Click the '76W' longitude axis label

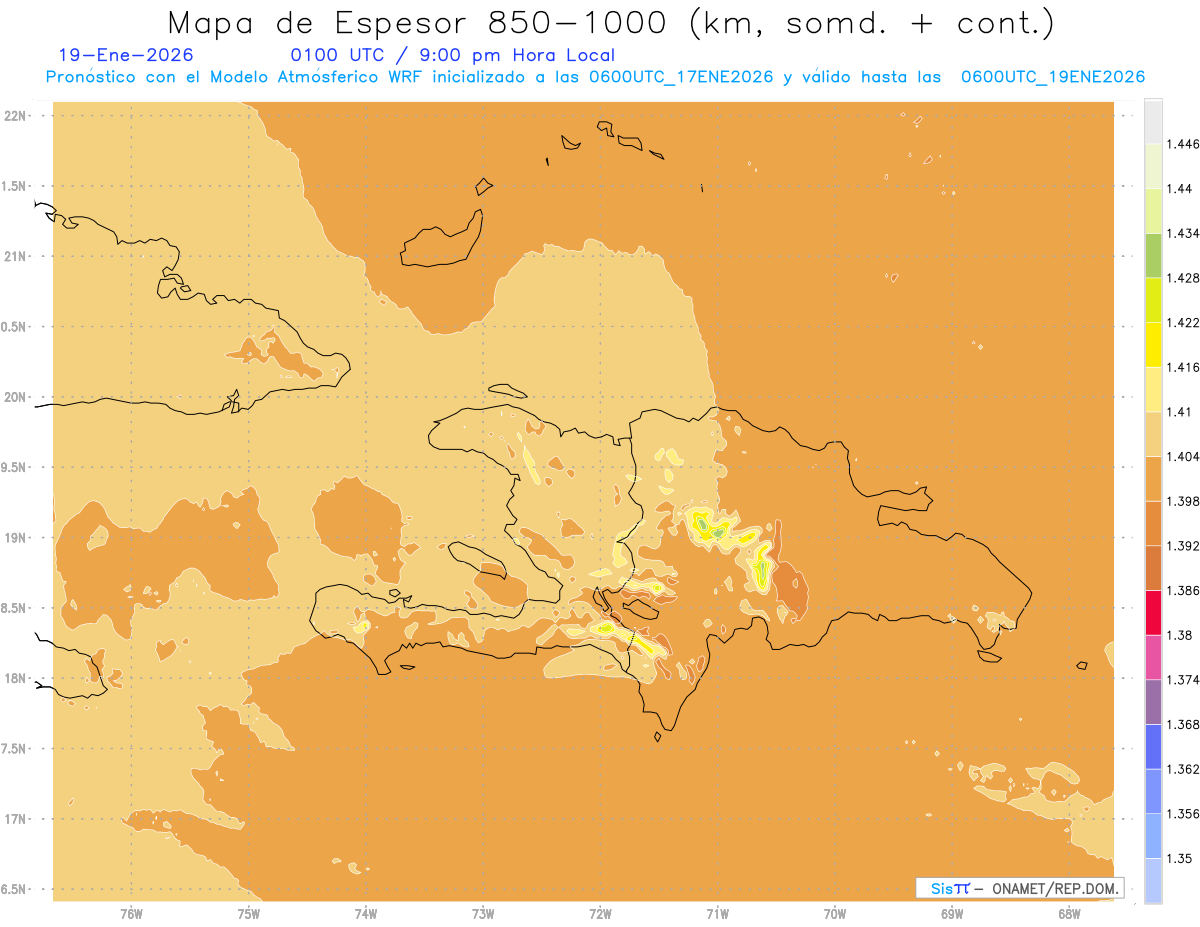[x=131, y=913]
